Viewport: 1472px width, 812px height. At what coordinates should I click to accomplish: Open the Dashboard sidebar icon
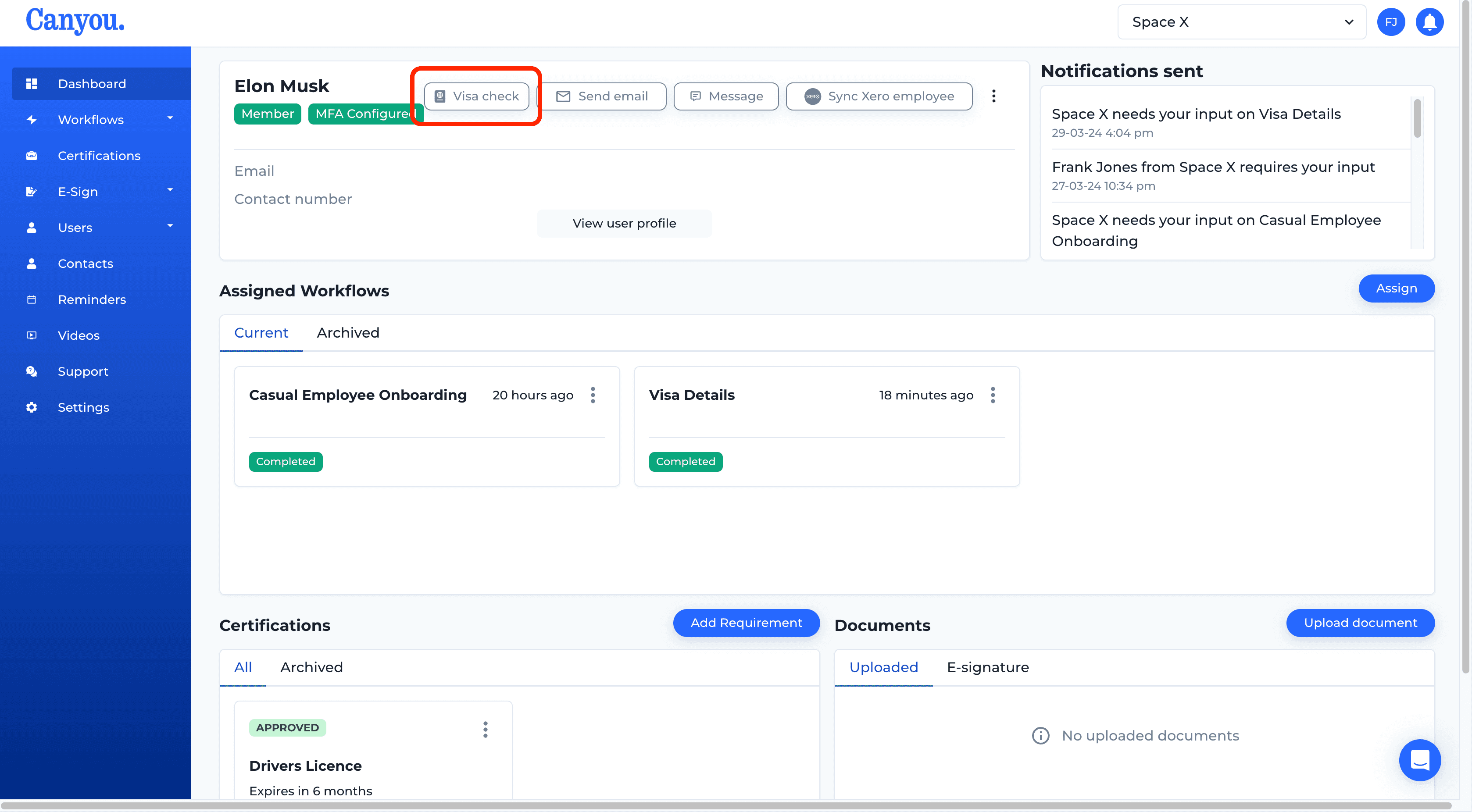[x=32, y=84]
